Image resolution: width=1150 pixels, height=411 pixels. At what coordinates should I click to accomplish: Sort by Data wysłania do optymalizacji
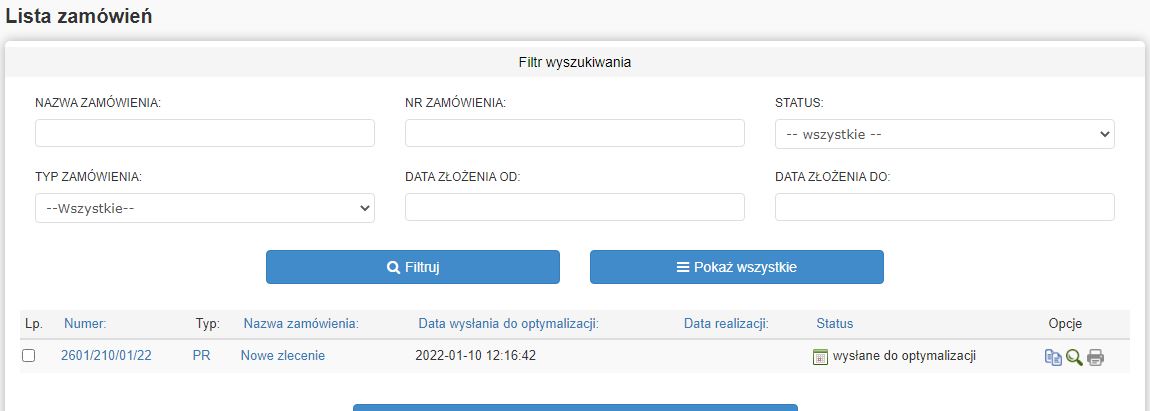pyautogui.click(x=508, y=323)
